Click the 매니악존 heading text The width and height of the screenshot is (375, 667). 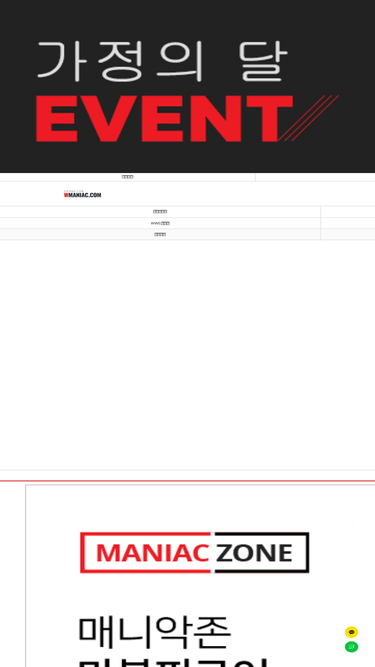155,633
